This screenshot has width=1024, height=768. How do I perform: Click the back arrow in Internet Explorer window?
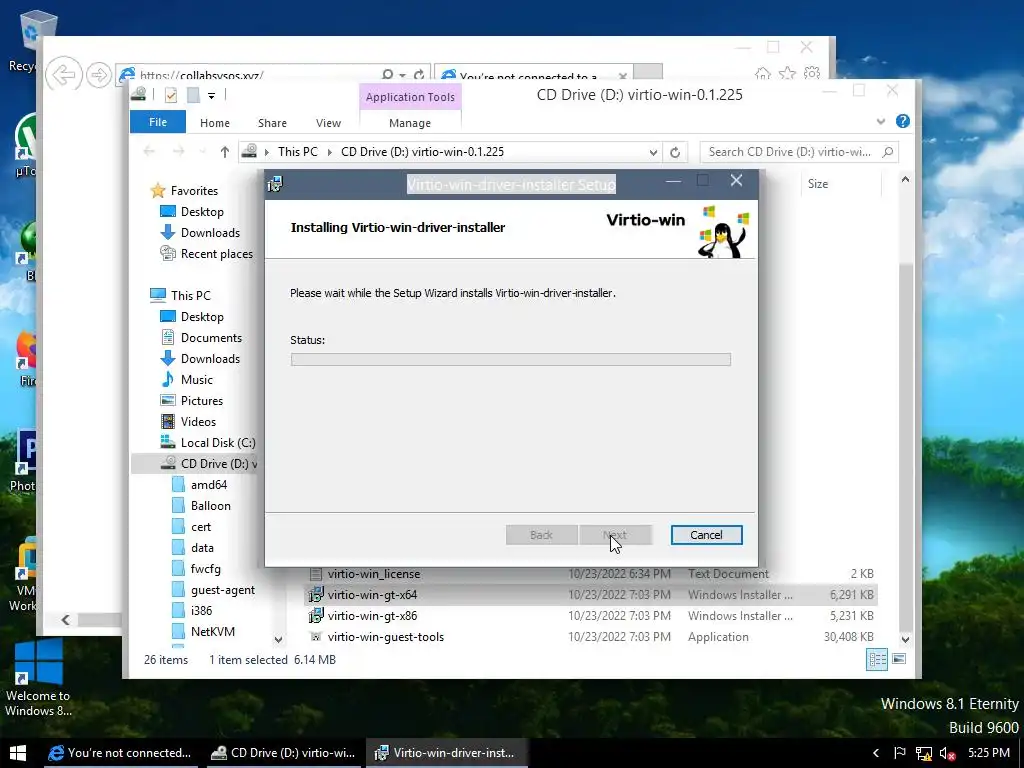tap(63, 74)
